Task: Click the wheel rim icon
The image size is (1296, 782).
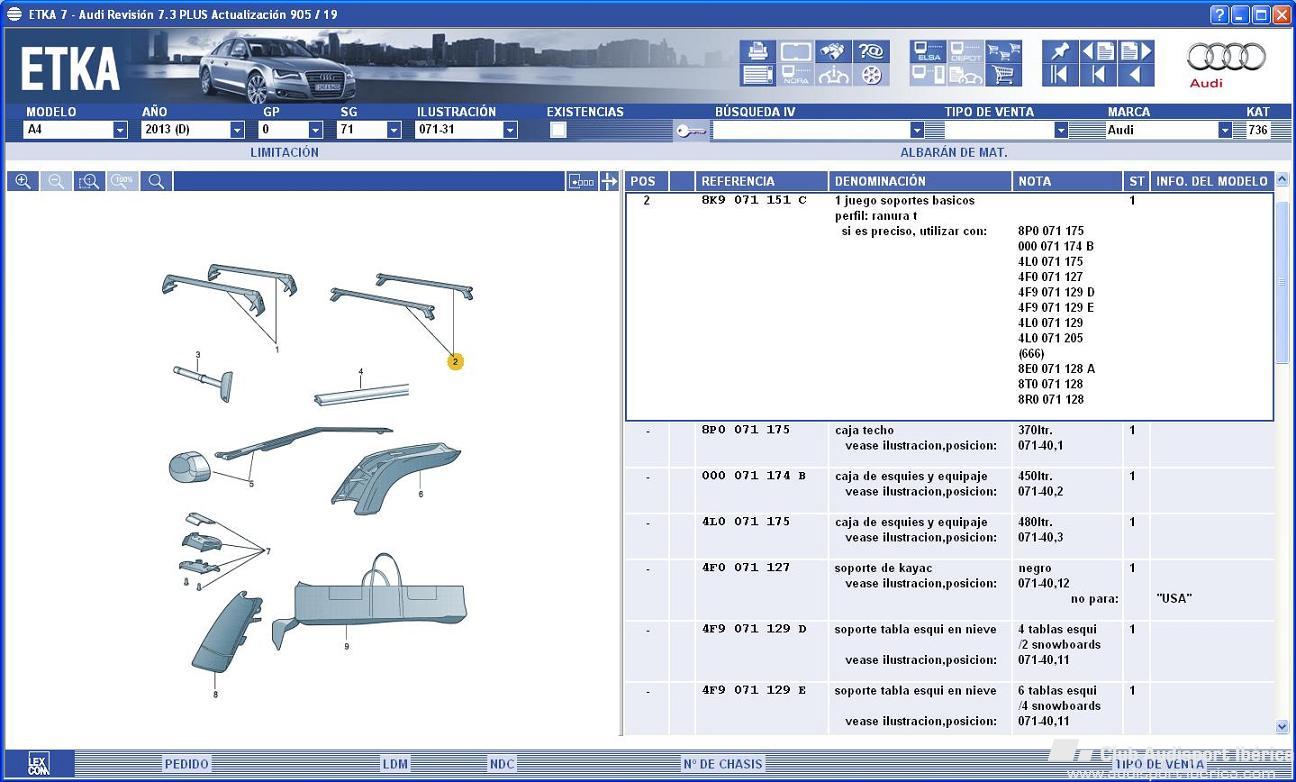Action: coord(871,75)
